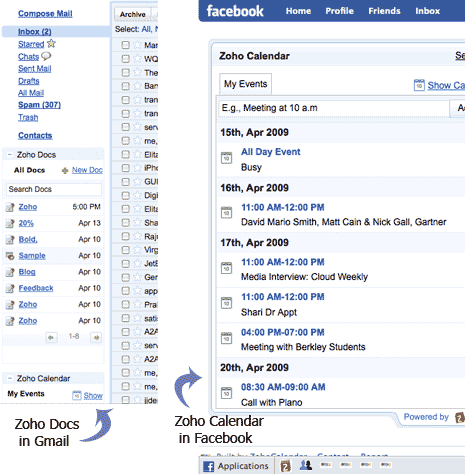Screen dimensions: 465x474
Task: Click Compose Mail link
Action: click(45, 14)
